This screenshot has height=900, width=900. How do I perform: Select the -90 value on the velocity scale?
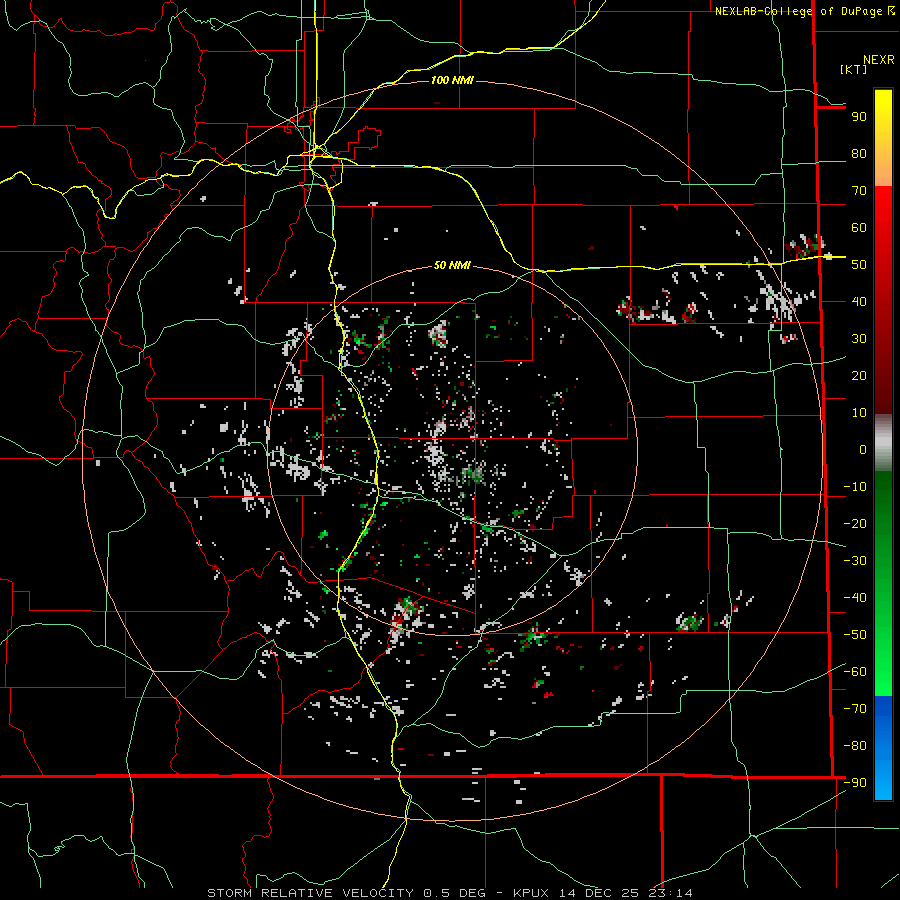click(x=855, y=783)
